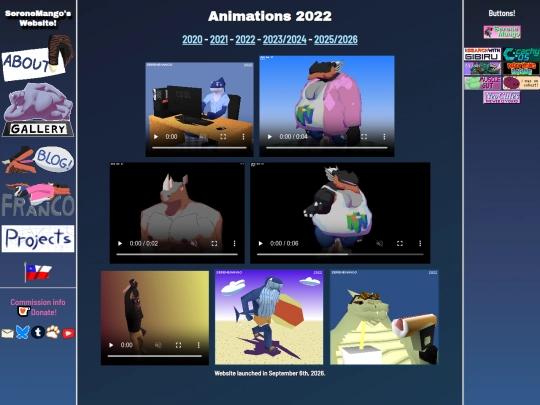The height and width of the screenshot is (405, 540).
Task: Toggle mute on the yellow gradient video
Action: pyautogui.click(x=158, y=345)
